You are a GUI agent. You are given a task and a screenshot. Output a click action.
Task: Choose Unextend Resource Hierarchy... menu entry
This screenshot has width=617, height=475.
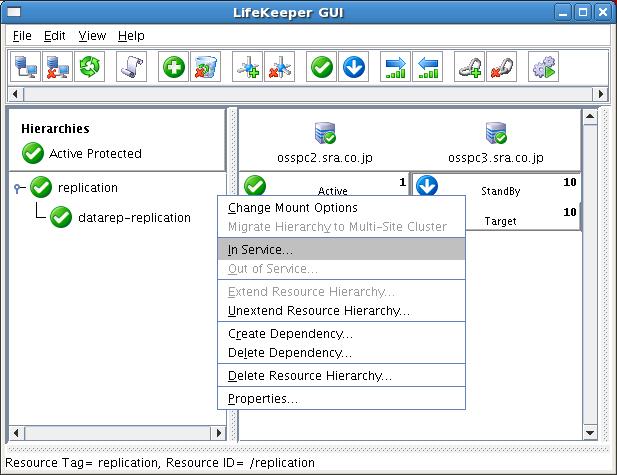tap(341, 311)
